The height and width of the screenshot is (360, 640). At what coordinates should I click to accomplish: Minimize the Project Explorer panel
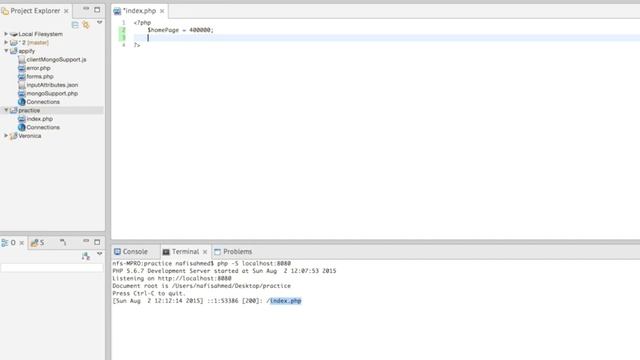pos(86,9)
